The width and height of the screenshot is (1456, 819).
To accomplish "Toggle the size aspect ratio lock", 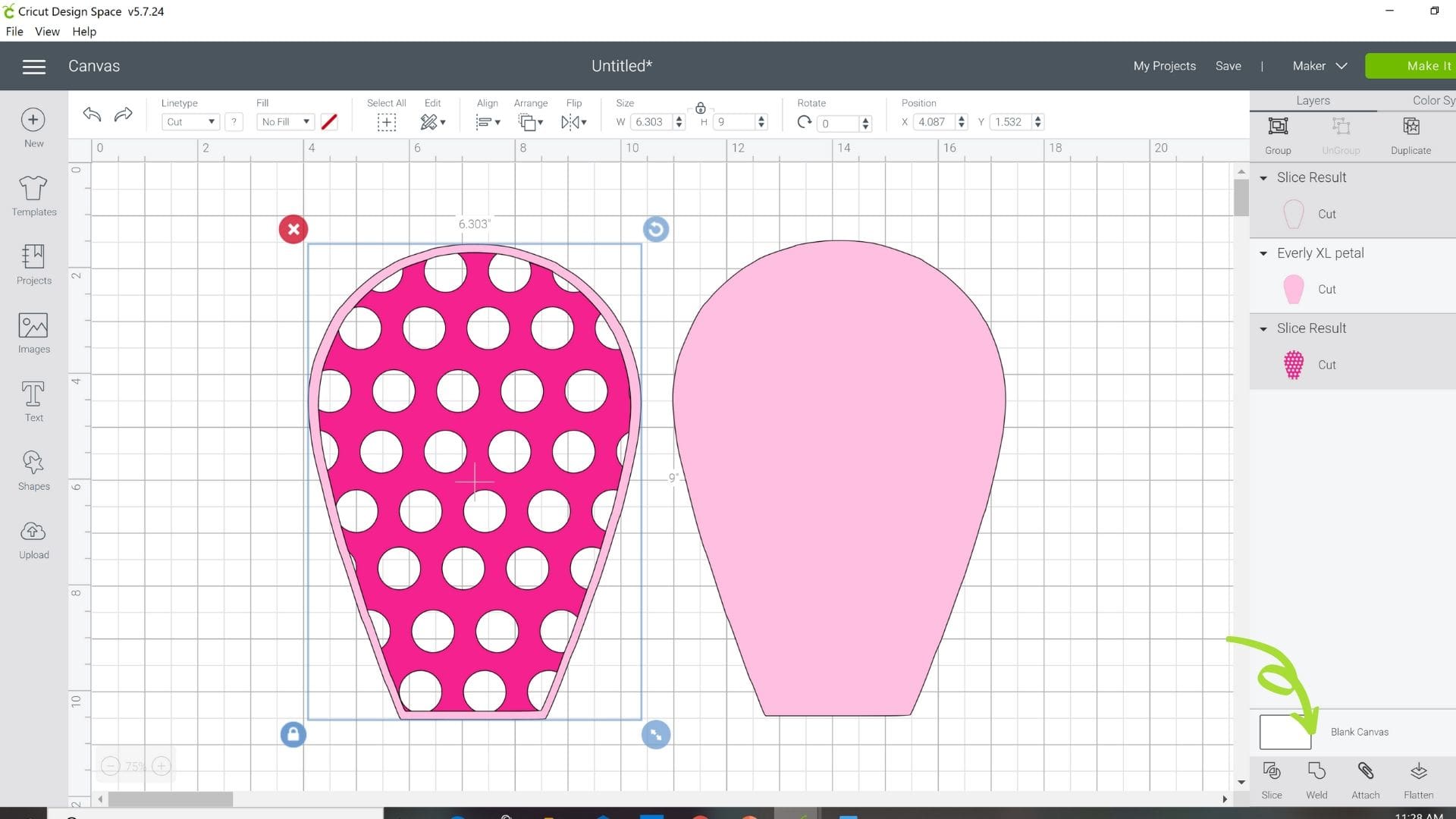I will click(700, 108).
